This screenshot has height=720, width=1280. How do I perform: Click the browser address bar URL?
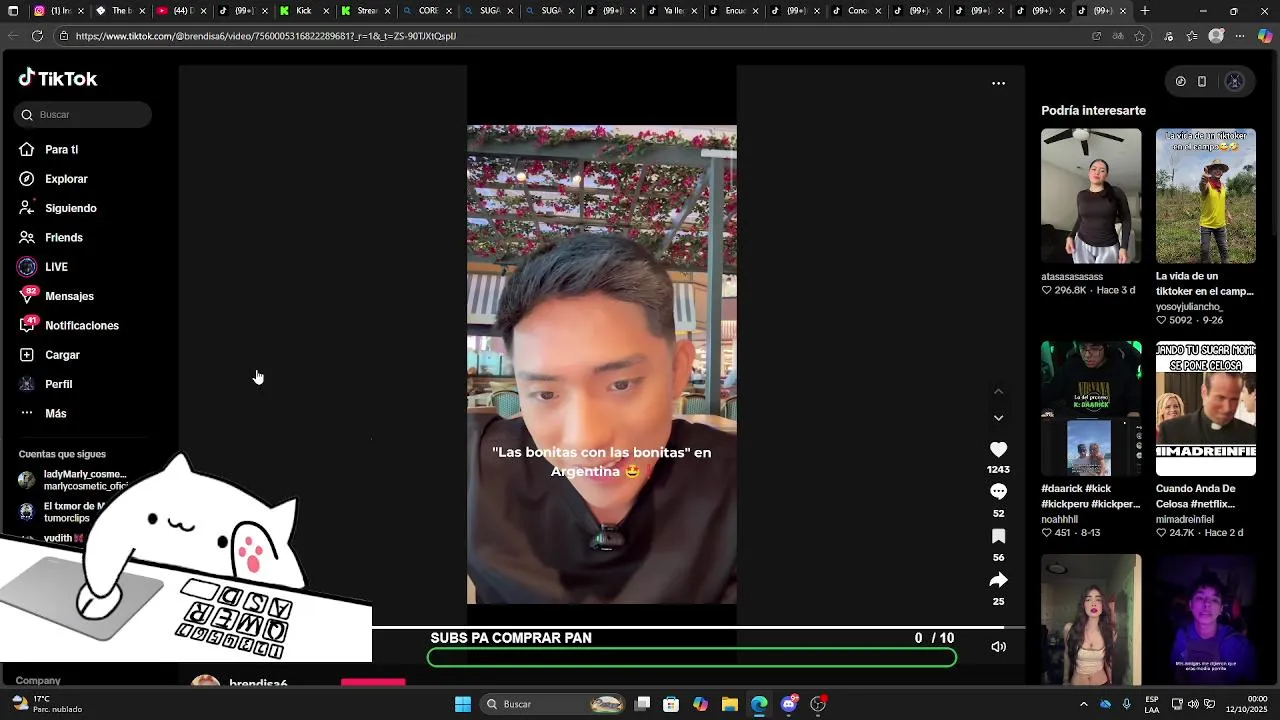click(x=265, y=36)
